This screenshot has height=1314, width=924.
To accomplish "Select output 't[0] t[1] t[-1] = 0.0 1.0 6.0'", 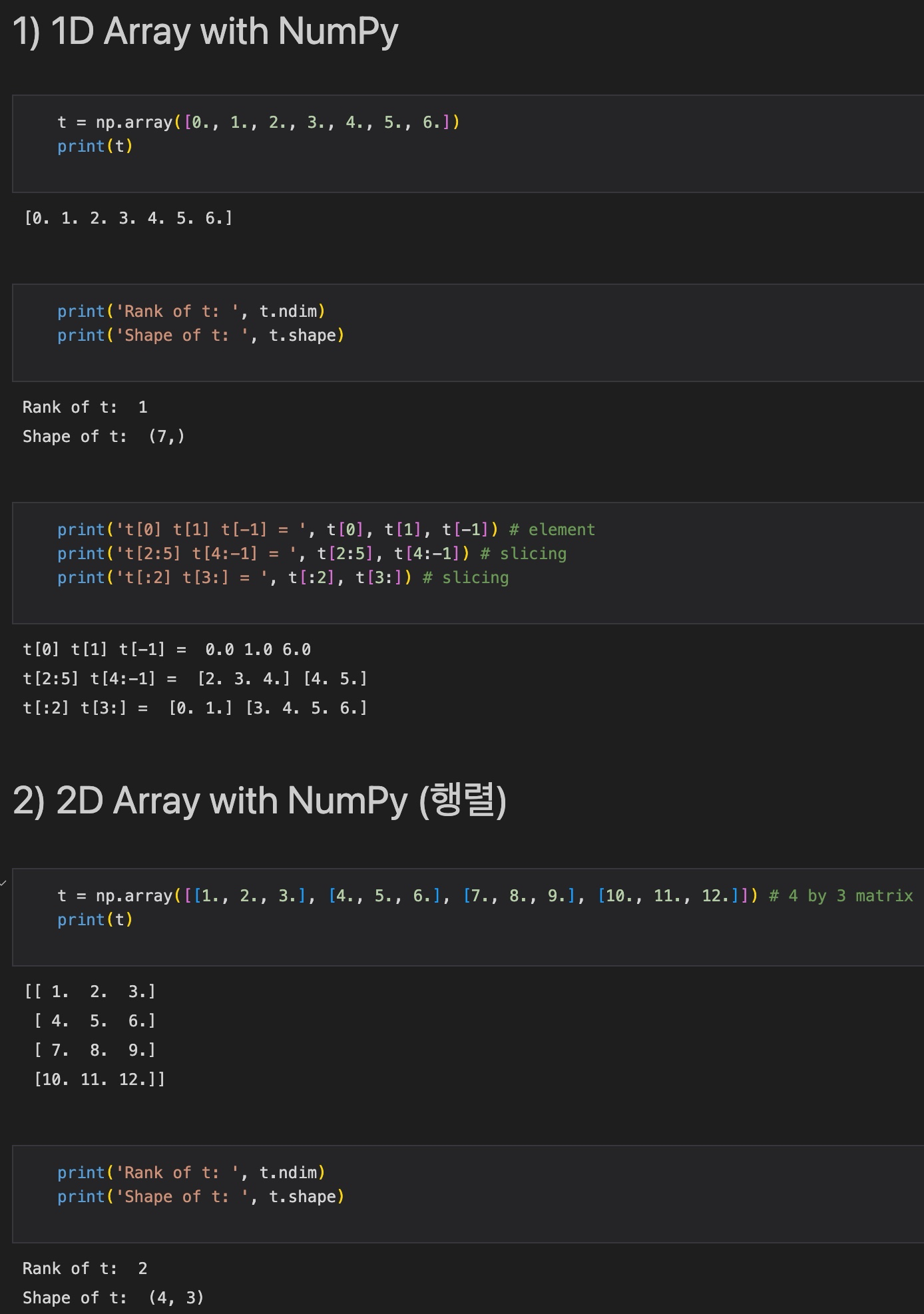I will (166, 650).
